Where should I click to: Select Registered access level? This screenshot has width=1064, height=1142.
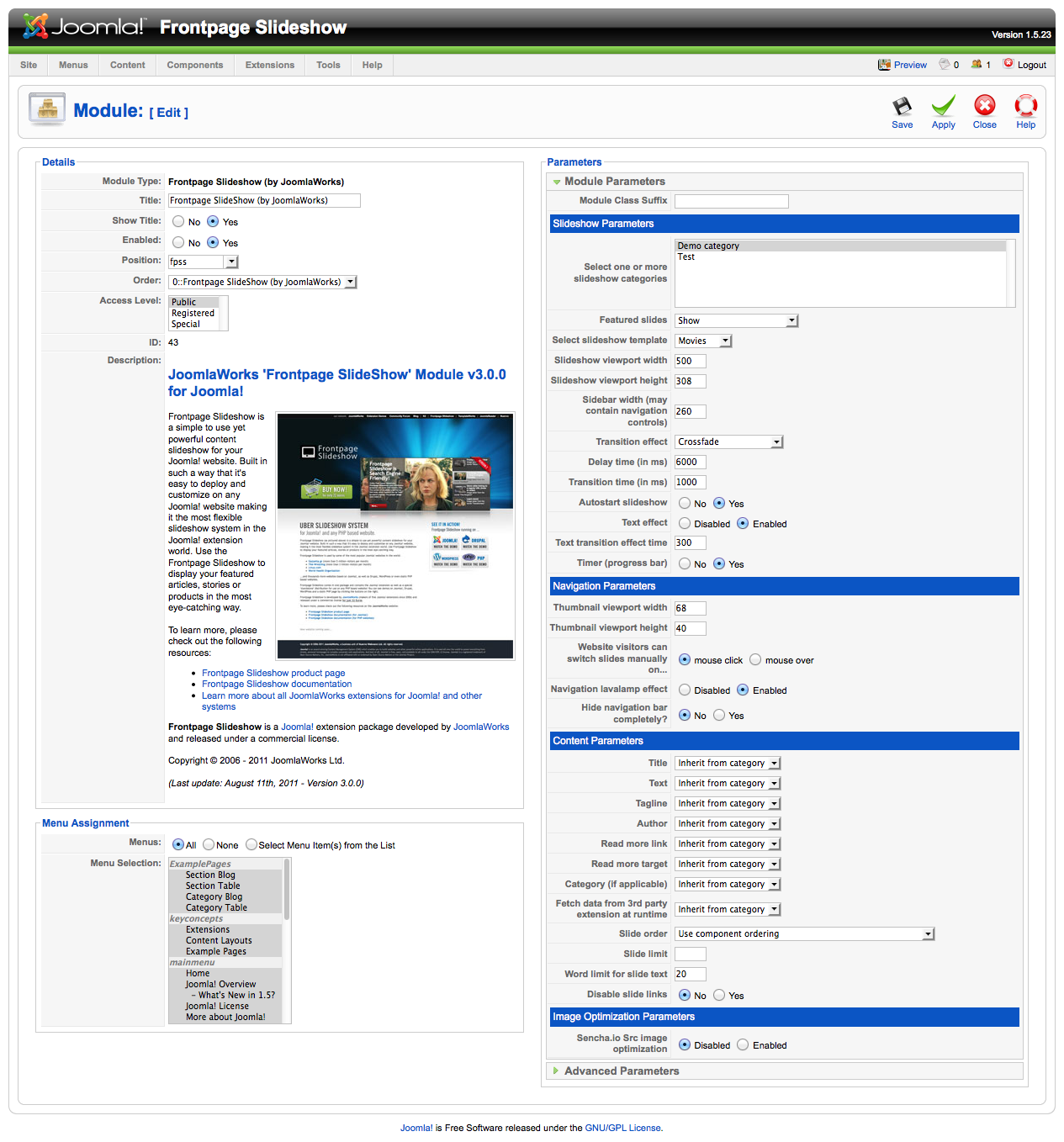(193, 314)
